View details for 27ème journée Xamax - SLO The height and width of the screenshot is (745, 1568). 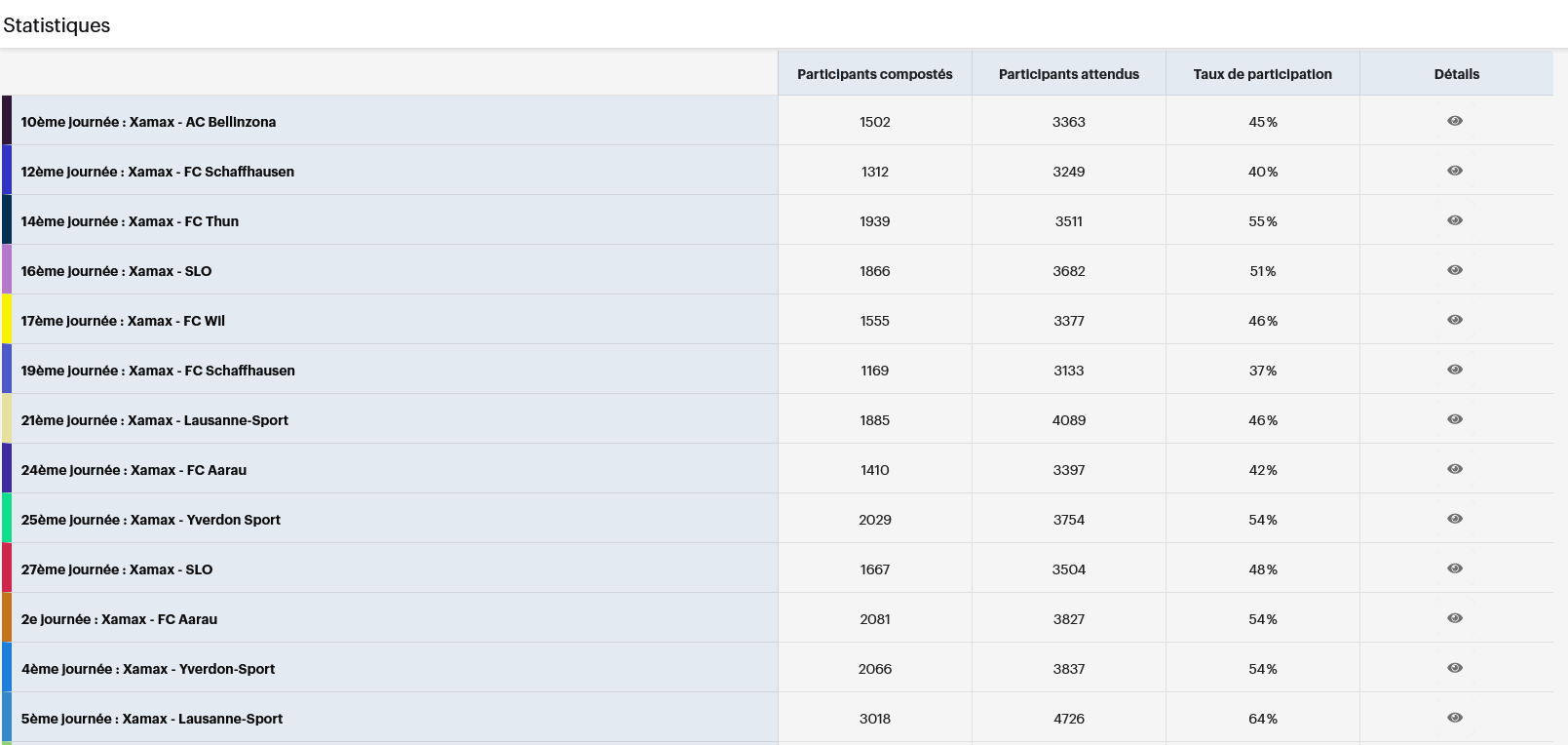click(1455, 569)
